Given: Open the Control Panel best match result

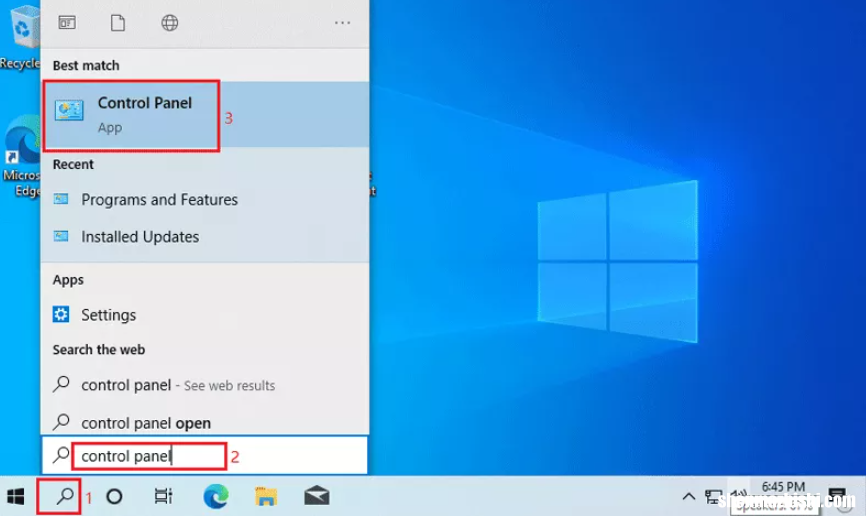Looking at the screenshot, I should click(x=204, y=115).
